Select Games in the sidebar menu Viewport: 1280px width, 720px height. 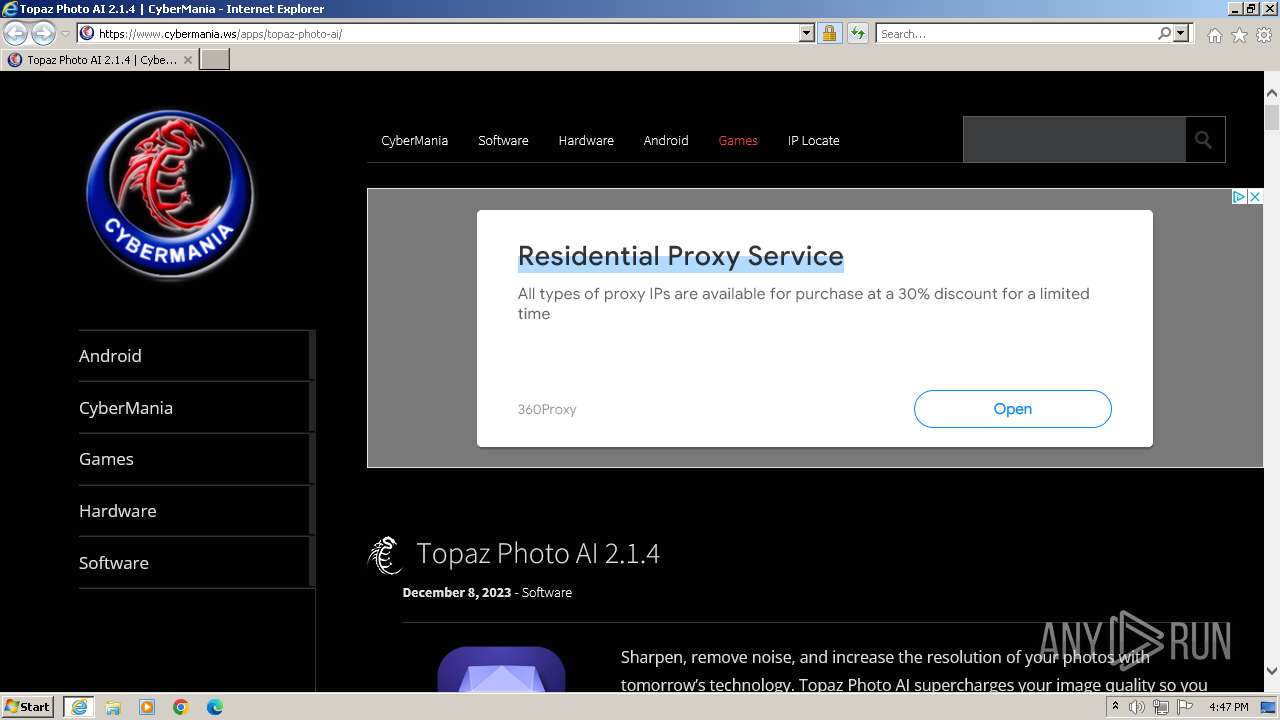[196, 459]
